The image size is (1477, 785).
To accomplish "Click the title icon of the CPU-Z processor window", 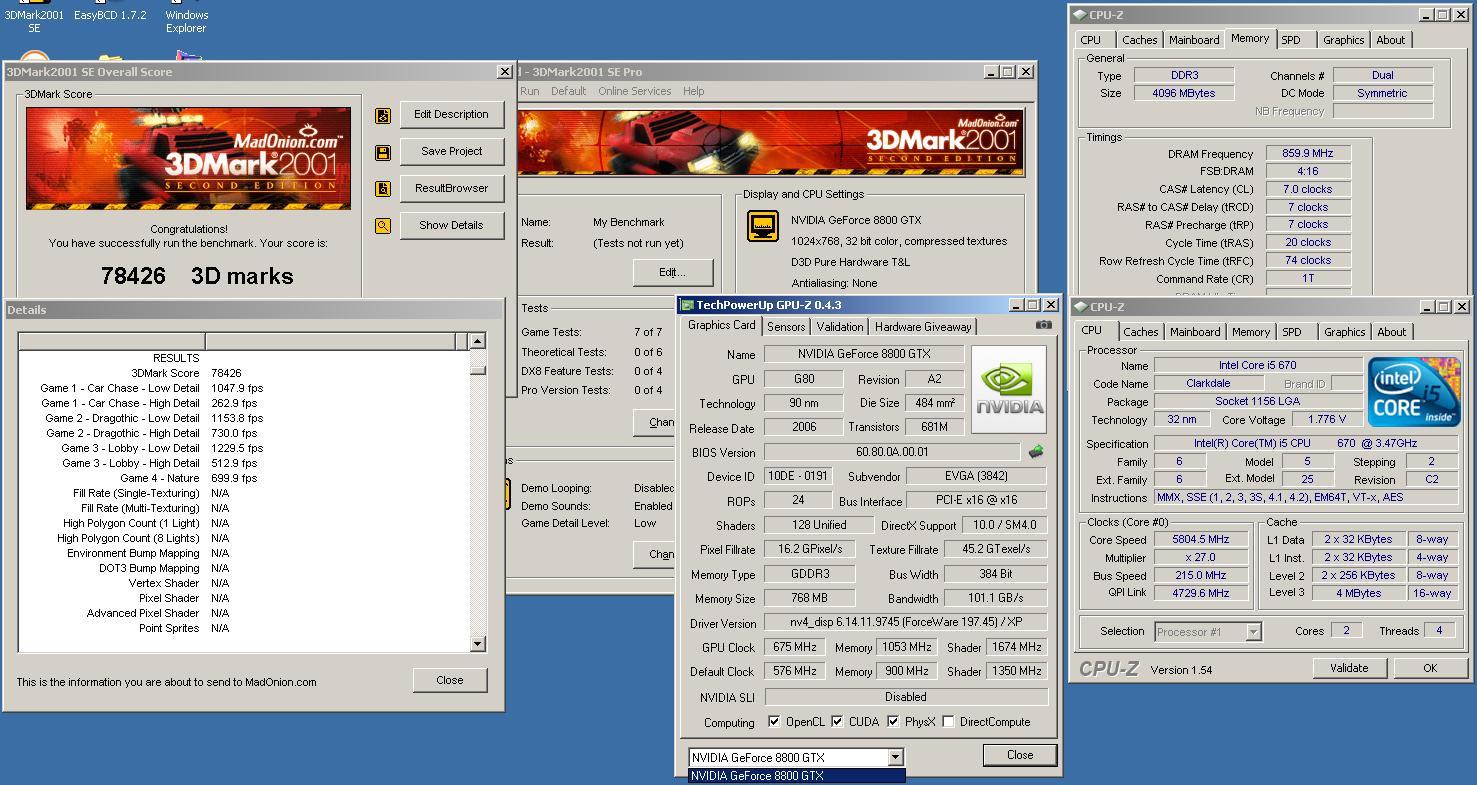I will (1079, 307).
